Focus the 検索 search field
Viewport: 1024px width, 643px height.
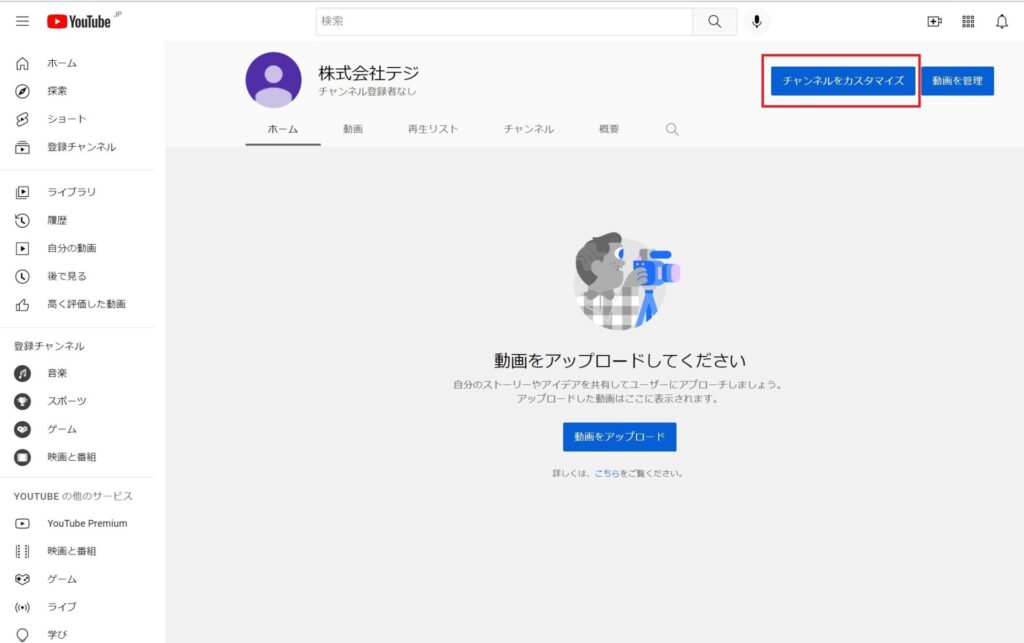point(504,22)
